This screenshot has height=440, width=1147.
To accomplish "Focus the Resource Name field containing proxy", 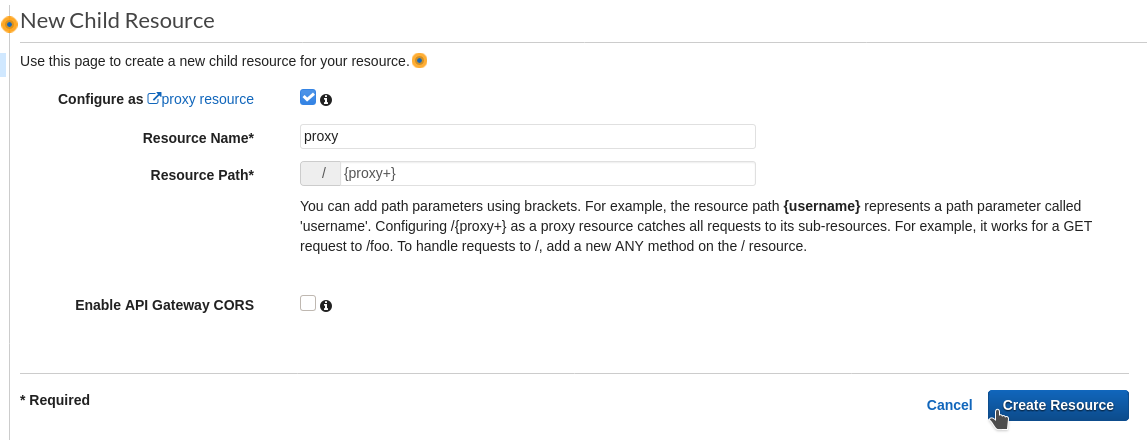I will 527,137.
